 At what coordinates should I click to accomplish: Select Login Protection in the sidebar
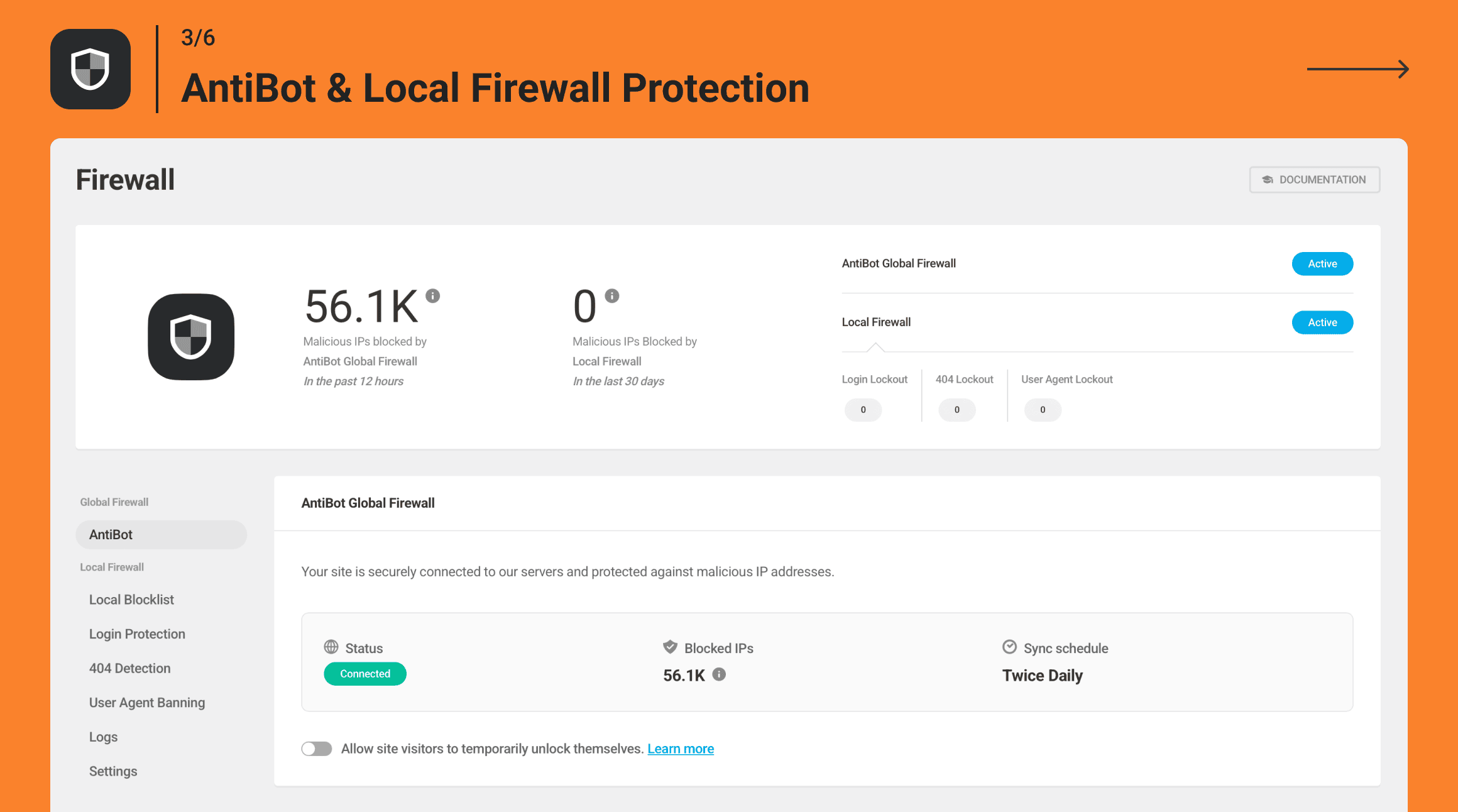pyautogui.click(x=137, y=634)
